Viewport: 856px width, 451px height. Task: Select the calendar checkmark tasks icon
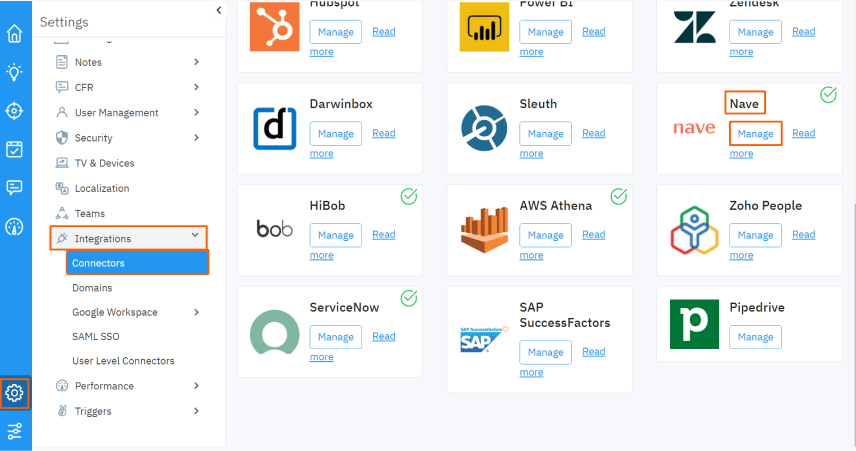pyautogui.click(x=15, y=149)
